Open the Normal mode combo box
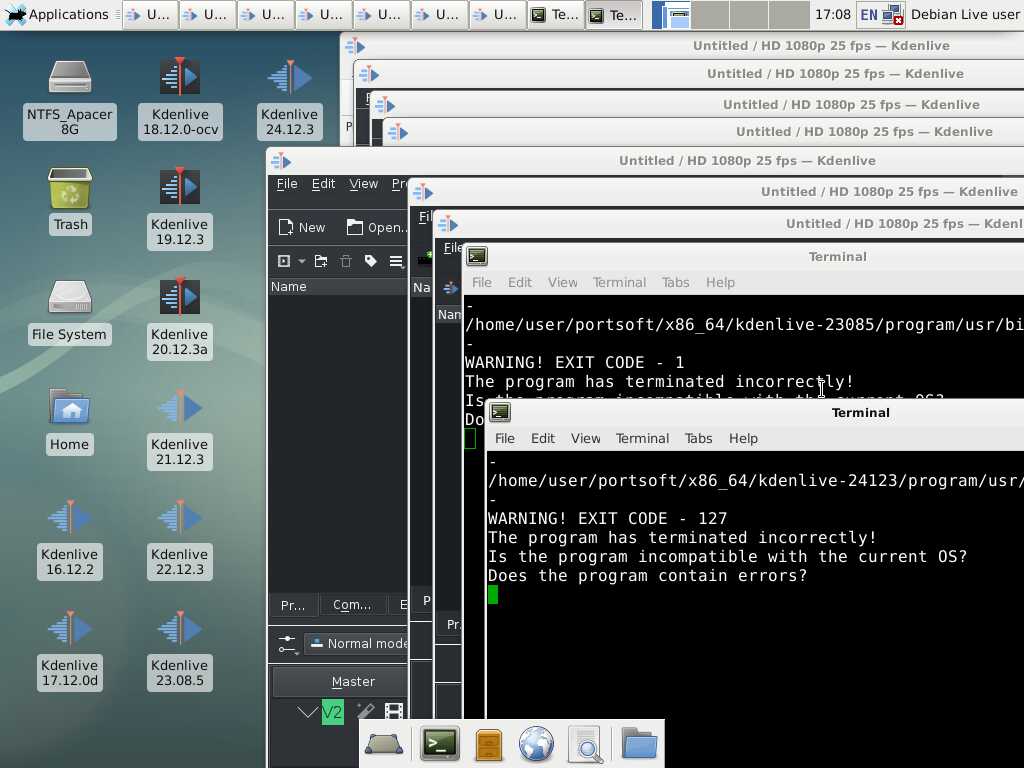The width and height of the screenshot is (1024, 768). point(357,644)
